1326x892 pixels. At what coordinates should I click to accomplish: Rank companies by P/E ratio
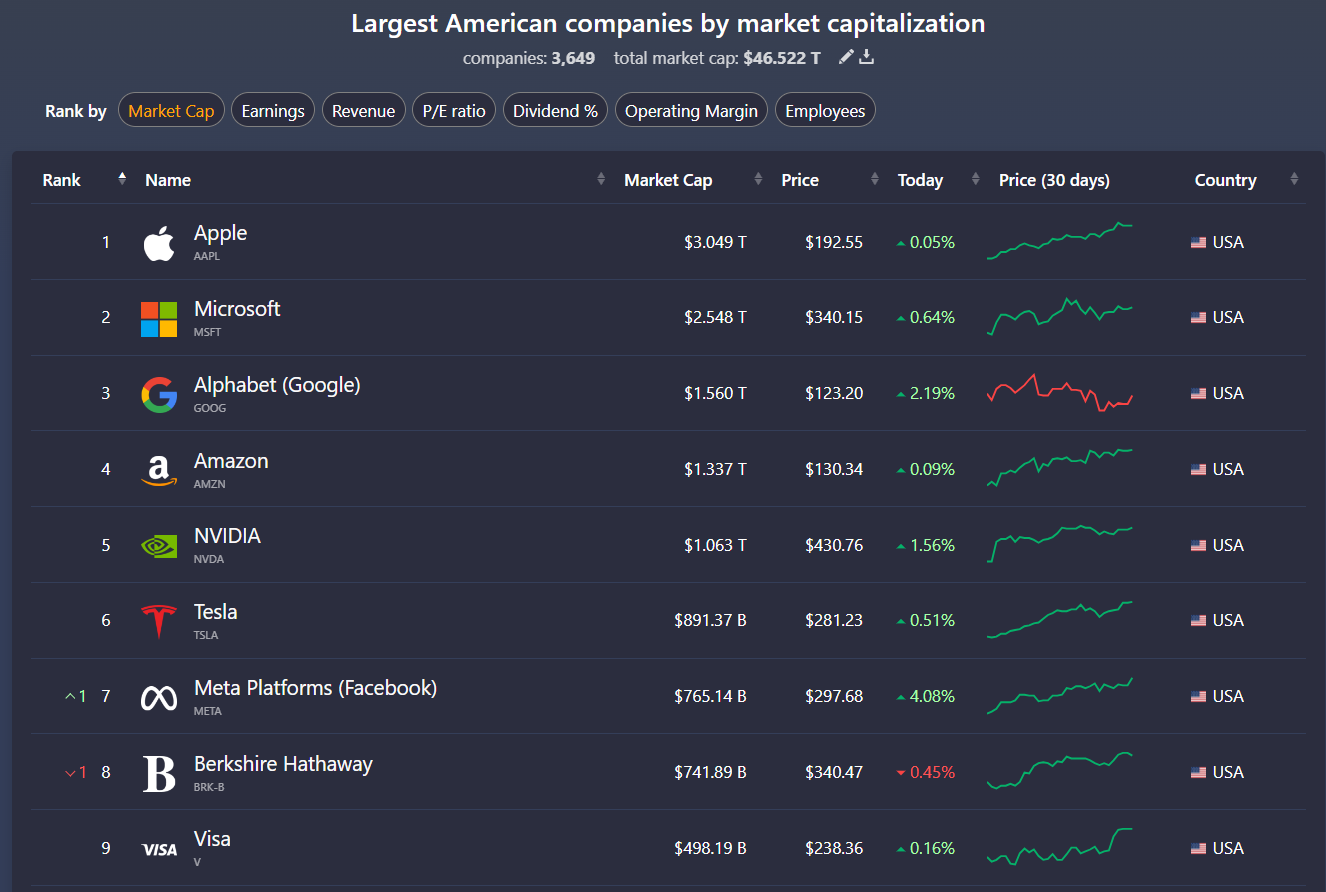coord(454,110)
